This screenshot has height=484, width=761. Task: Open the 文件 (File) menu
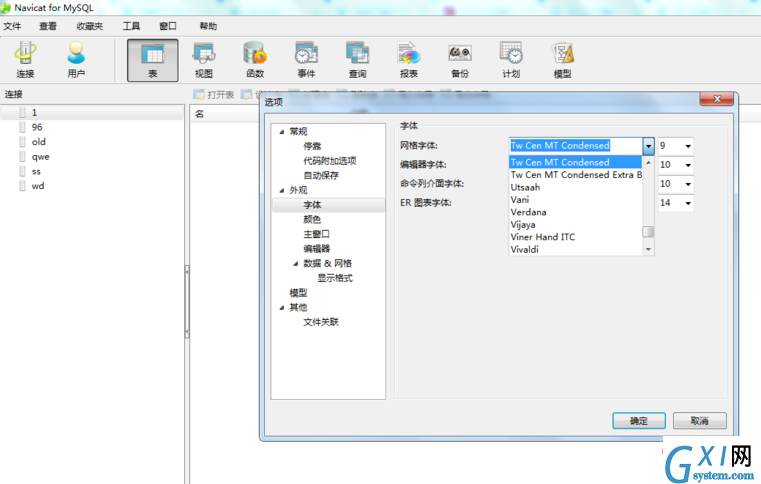pyautogui.click(x=12, y=26)
